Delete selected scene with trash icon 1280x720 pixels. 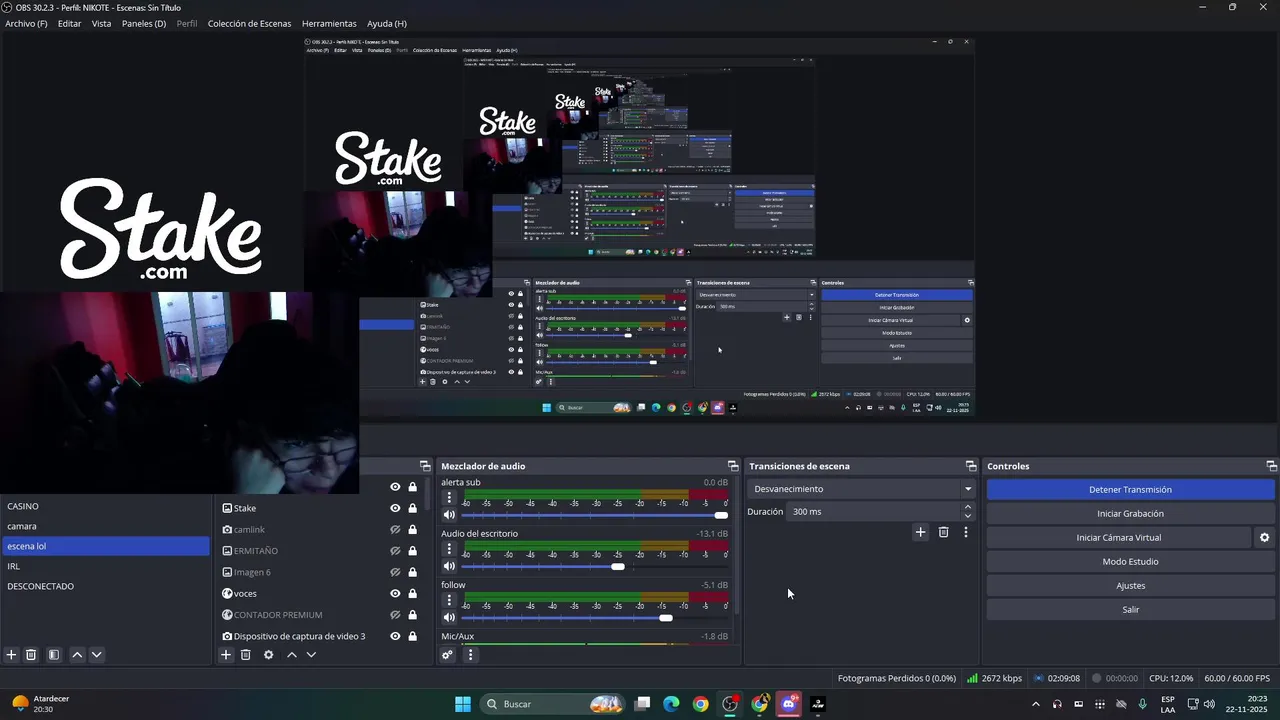click(x=31, y=655)
